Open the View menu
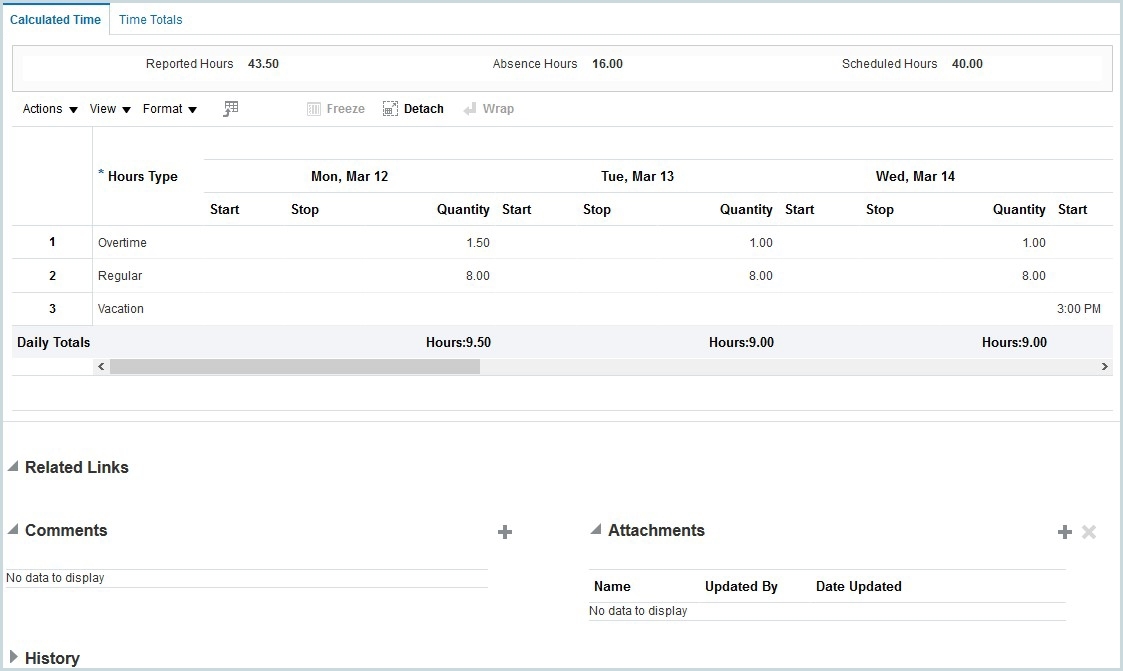1123x671 pixels. click(103, 109)
